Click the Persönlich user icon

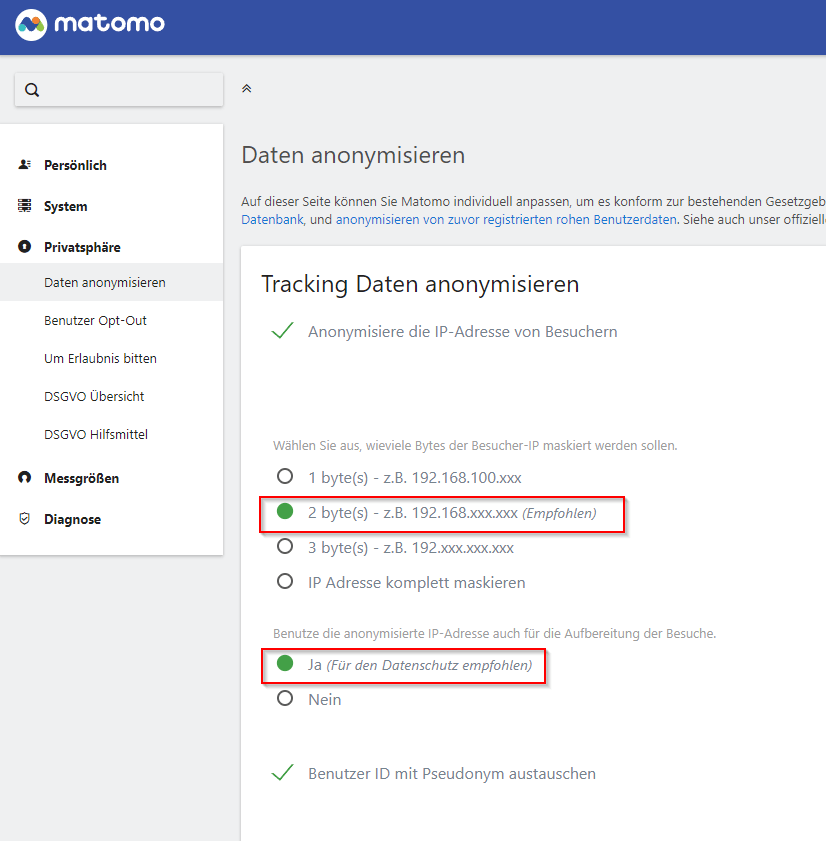[x=25, y=165]
